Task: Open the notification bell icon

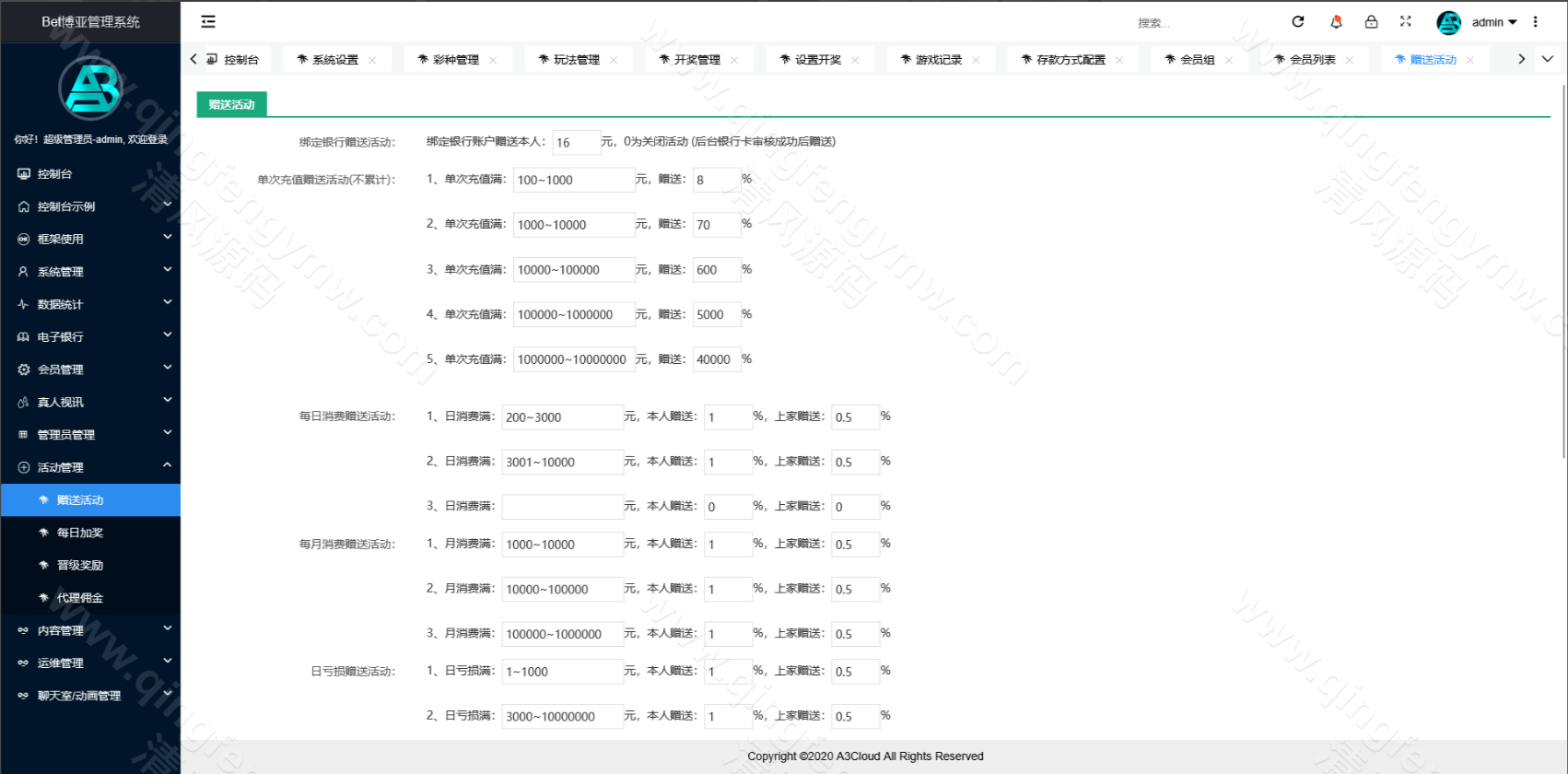Action: (1336, 21)
